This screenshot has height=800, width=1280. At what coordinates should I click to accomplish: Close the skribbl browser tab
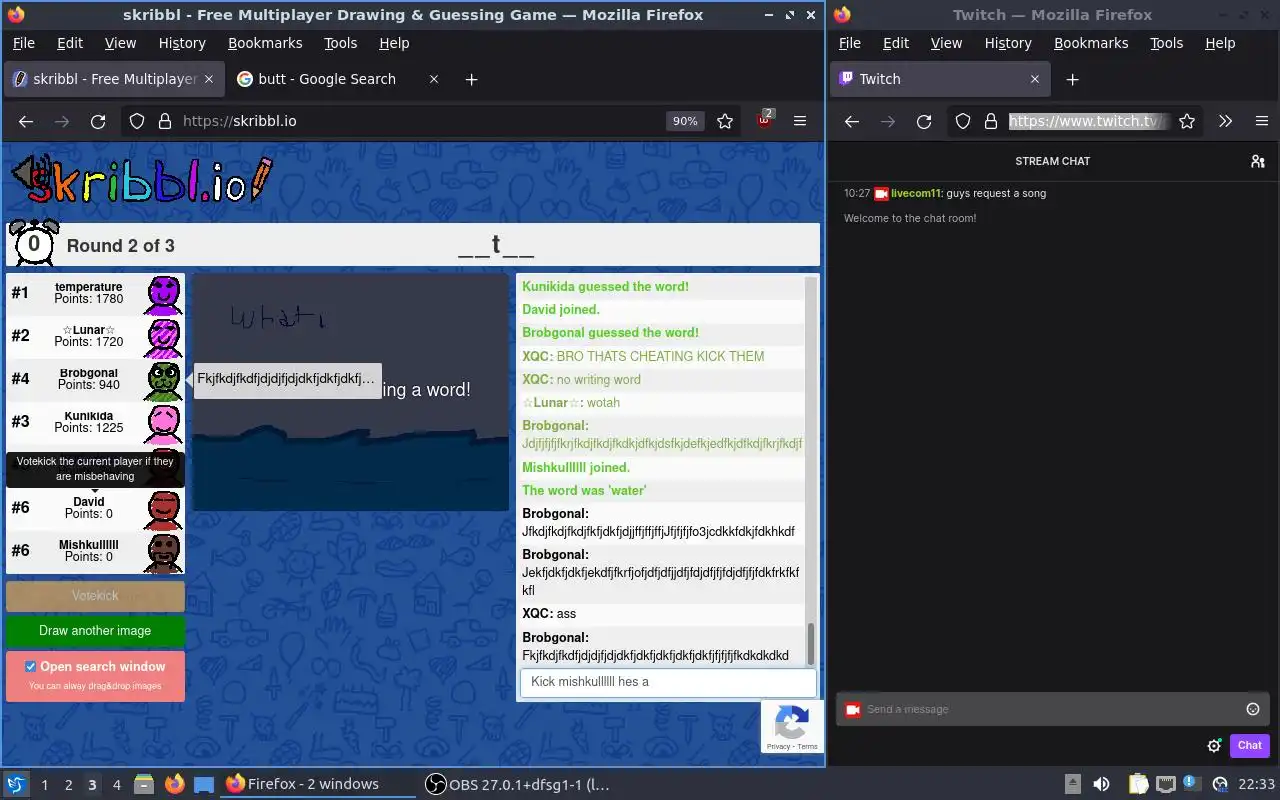[x=209, y=79]
